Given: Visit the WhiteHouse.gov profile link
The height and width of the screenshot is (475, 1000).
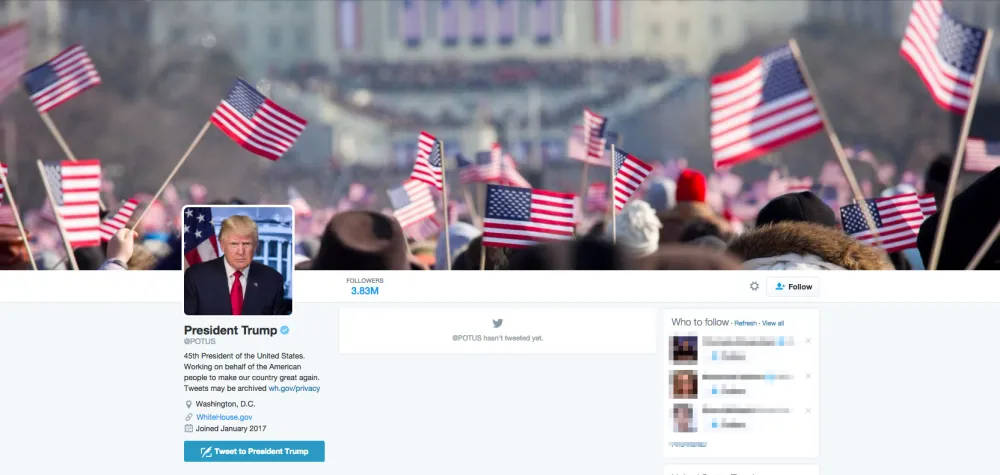Looking at the screenshot, I should pos(224,417).
